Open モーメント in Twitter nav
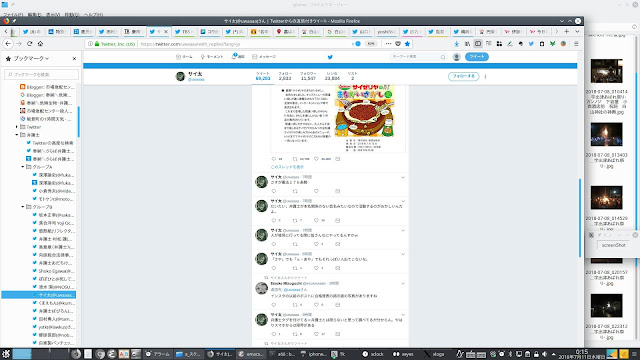640x360 pixels. pyautogui.click(x=212, y=57)
